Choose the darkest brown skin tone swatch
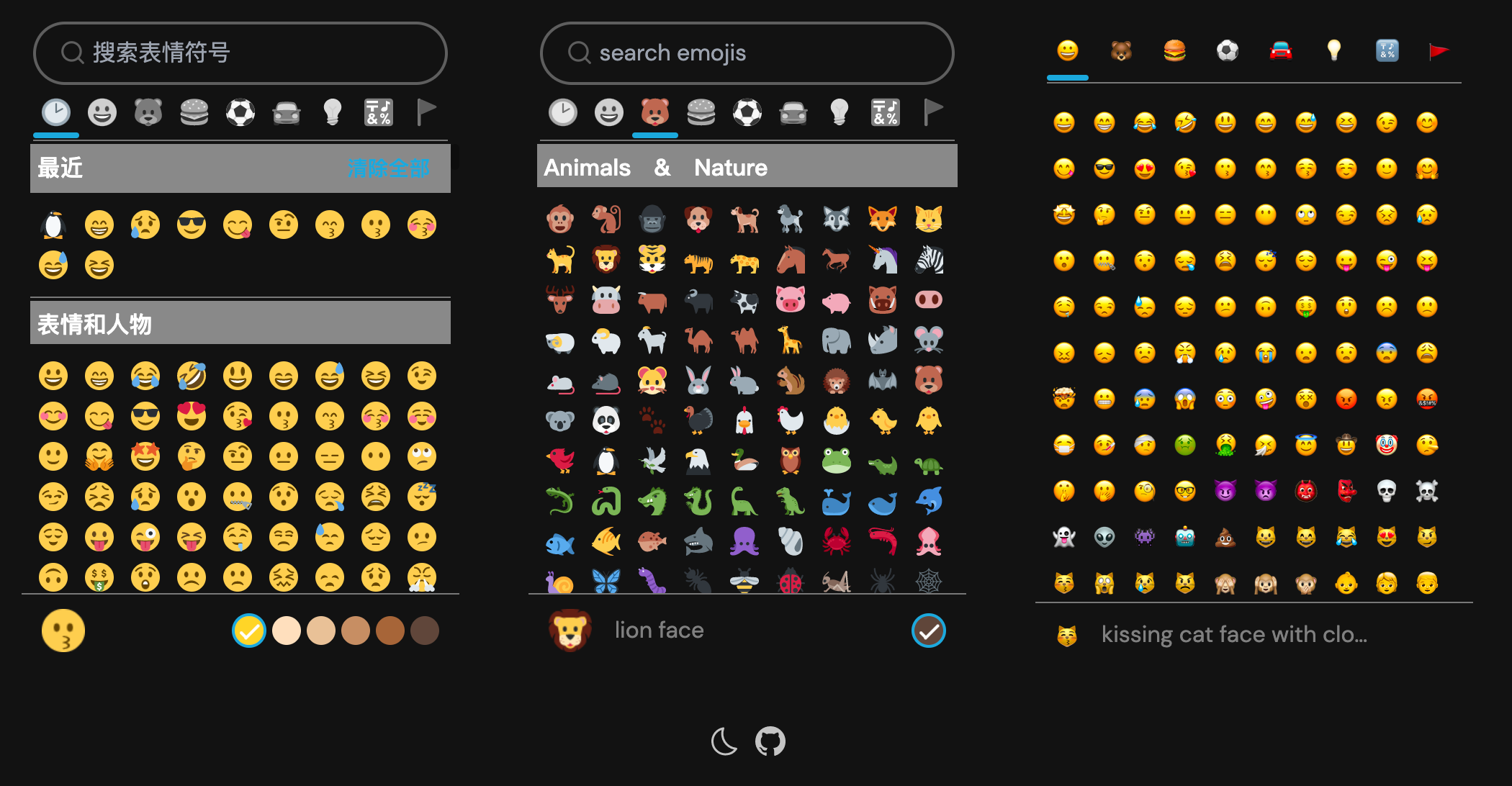This screenshot has height=786, width=1512. point(425,631)
